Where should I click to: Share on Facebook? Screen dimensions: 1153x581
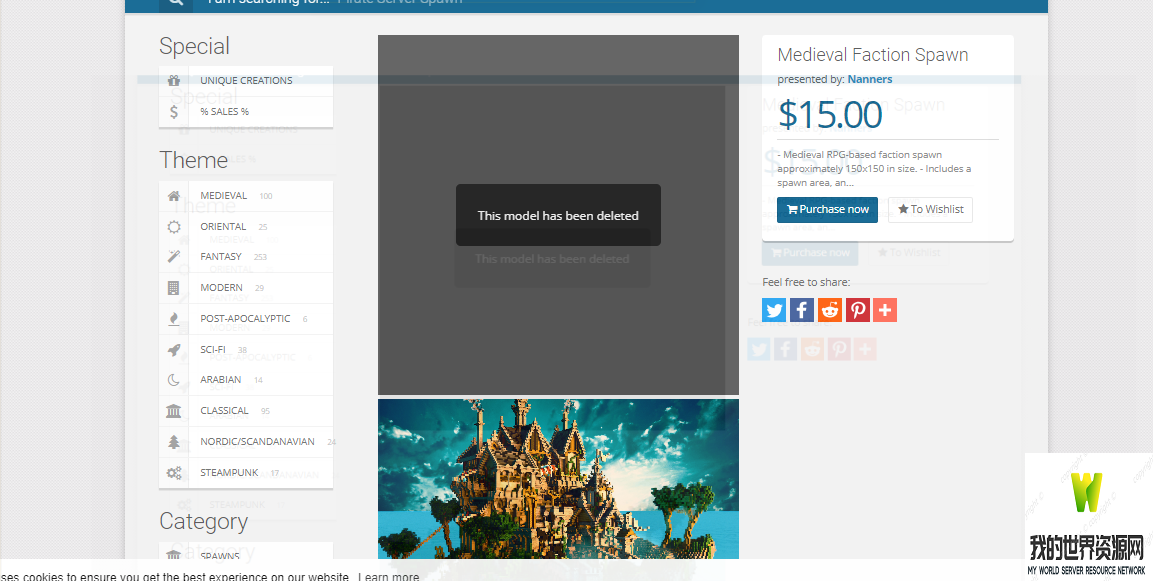[x=802, y=310]
